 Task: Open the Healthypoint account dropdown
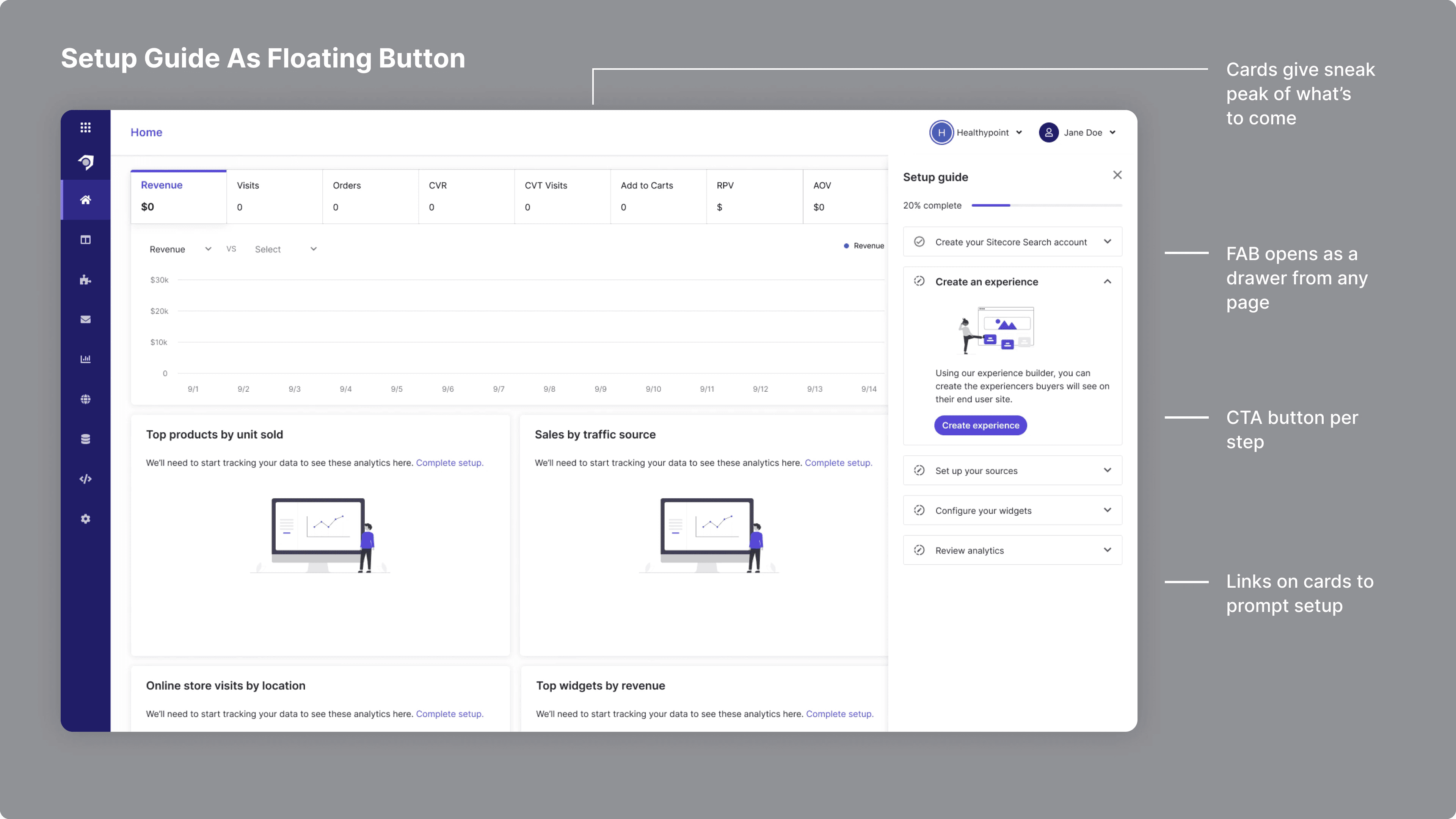click(x=1018, y=133)
